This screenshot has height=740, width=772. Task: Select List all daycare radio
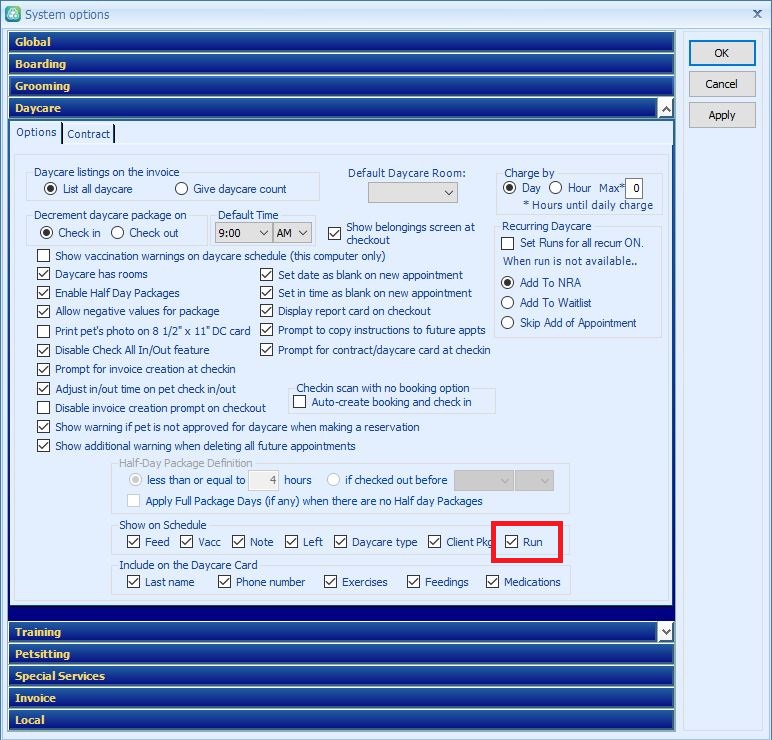tap(50, 189)
